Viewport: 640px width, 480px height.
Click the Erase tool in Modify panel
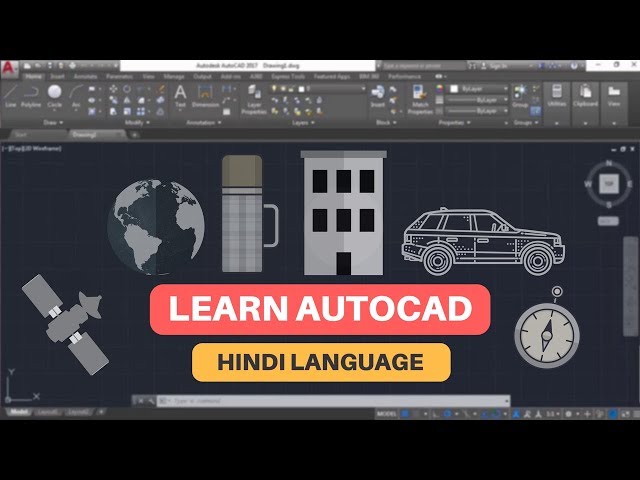(161, 89)
